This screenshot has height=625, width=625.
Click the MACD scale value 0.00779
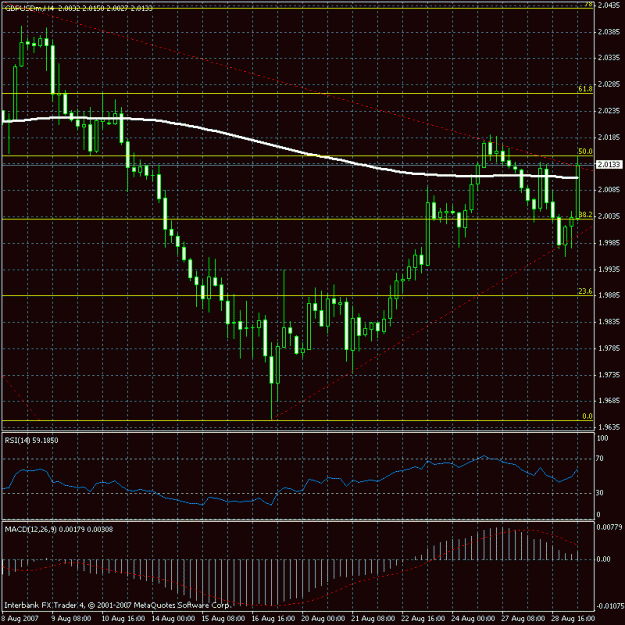point(609,527)
